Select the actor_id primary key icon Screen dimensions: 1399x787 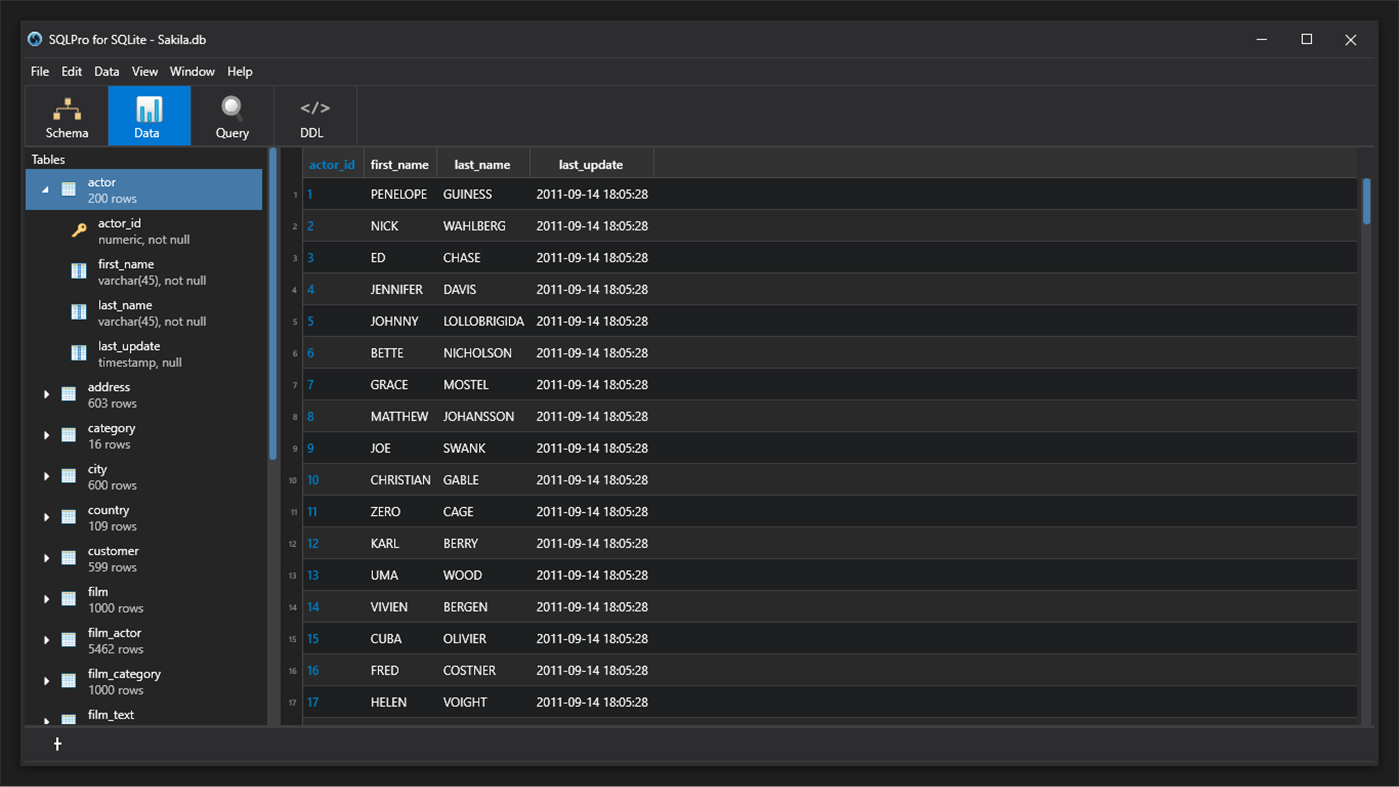click(x=79, y=230)
